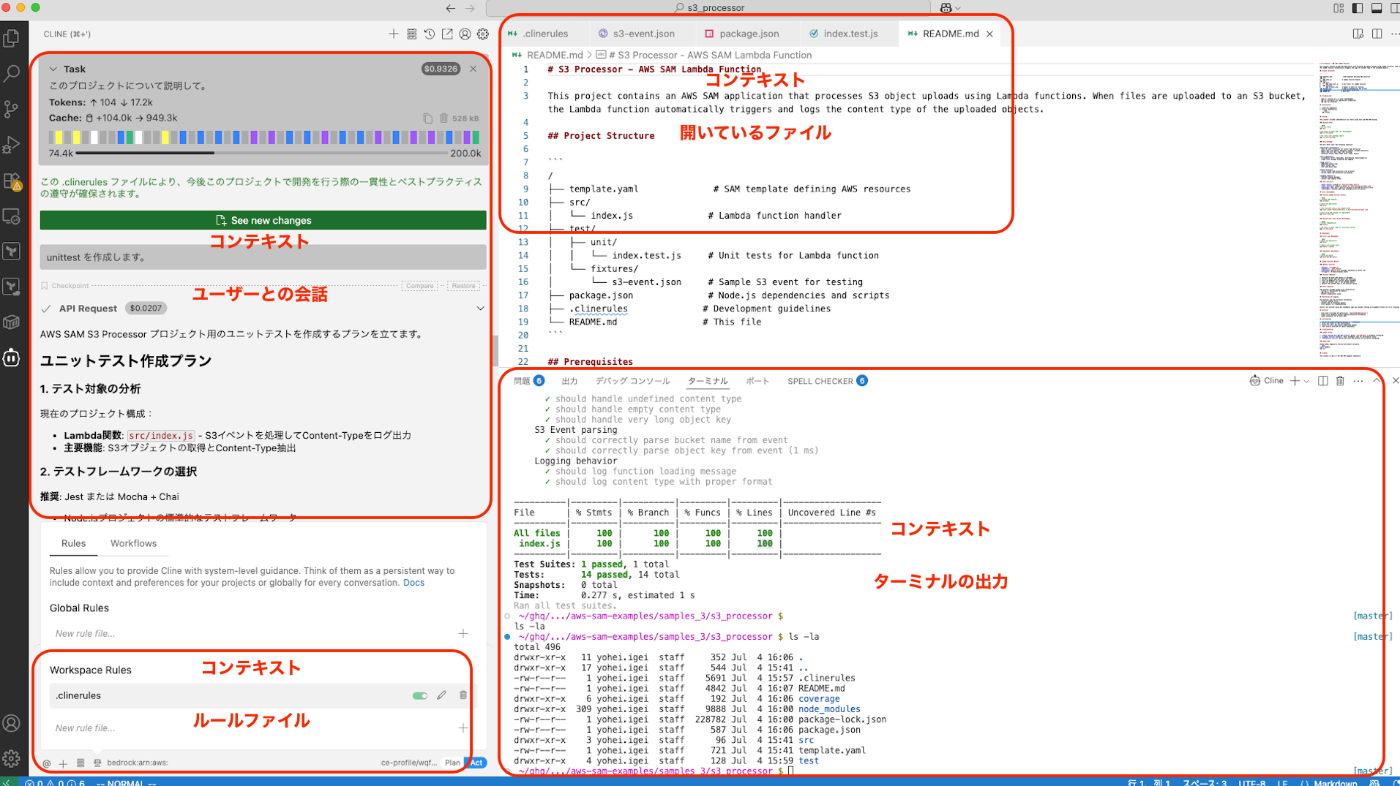
Task: Open Cline MCP servers icon
Action: (x=411, y=34)
